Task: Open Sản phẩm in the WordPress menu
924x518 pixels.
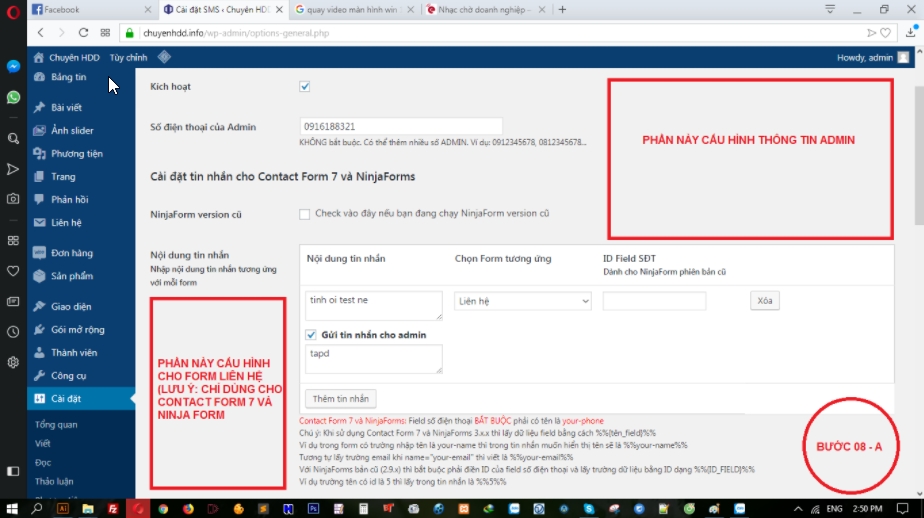Action: [x=71, y=276]
